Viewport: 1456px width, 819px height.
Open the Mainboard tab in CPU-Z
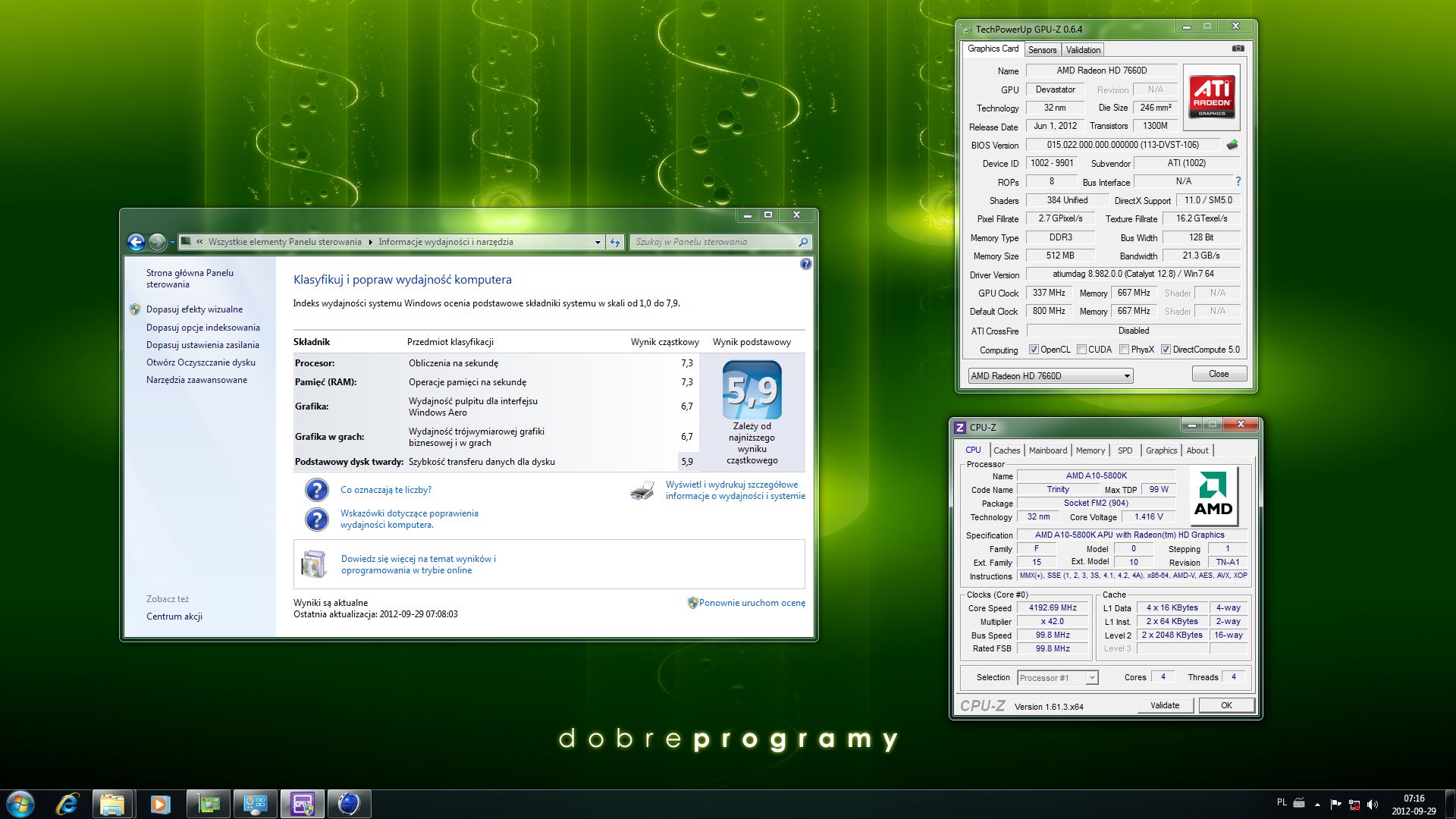(1047, 450)
